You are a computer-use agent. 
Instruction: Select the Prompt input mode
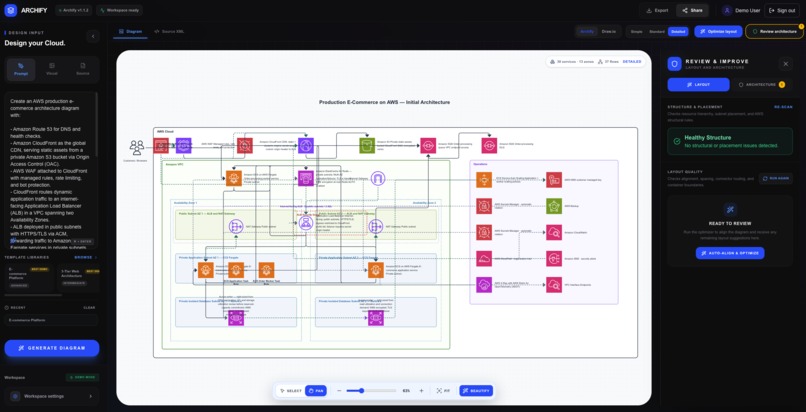(21, 70)
